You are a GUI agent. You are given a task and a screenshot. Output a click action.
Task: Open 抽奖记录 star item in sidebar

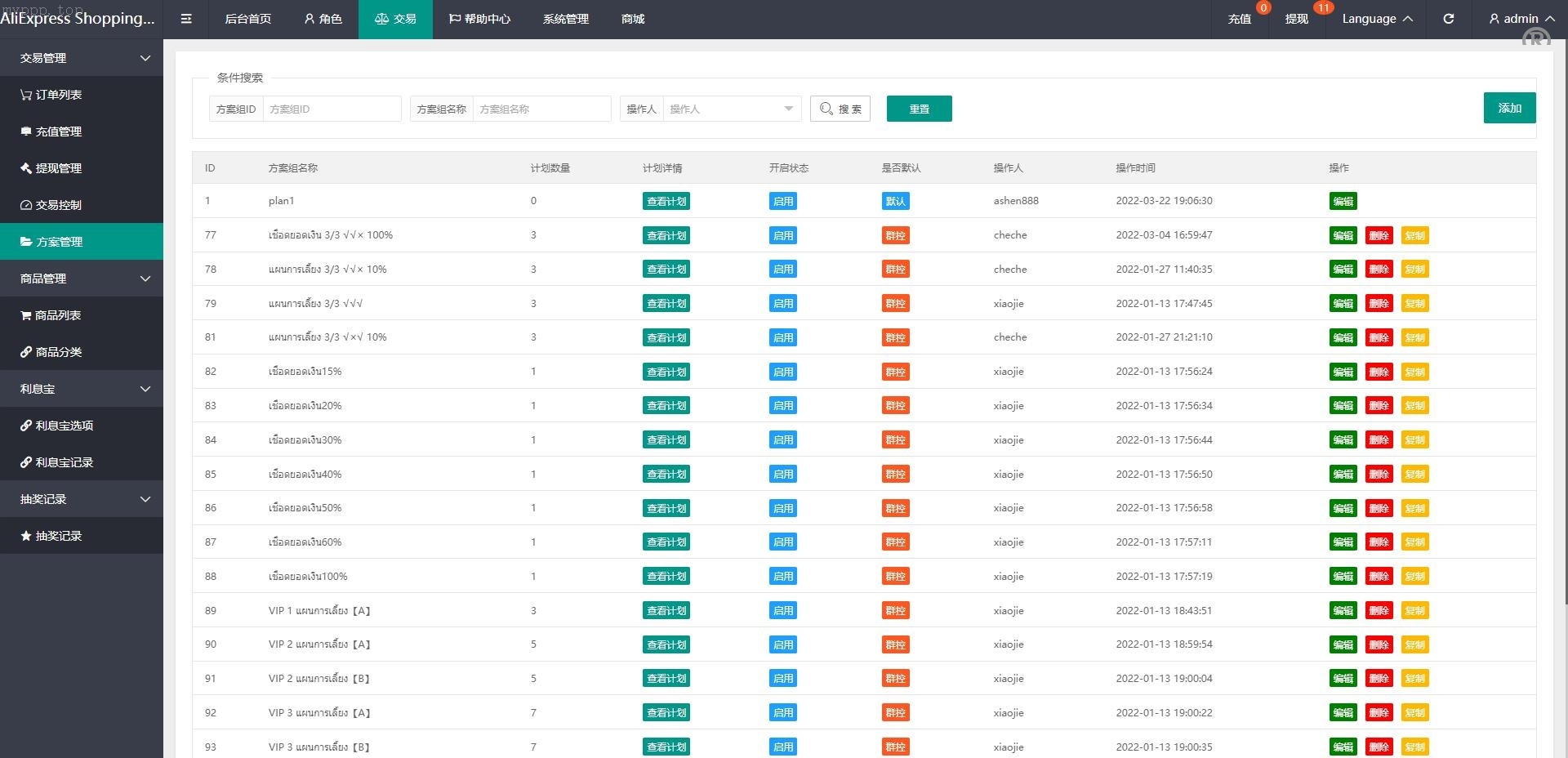click(x=57, y=536)
